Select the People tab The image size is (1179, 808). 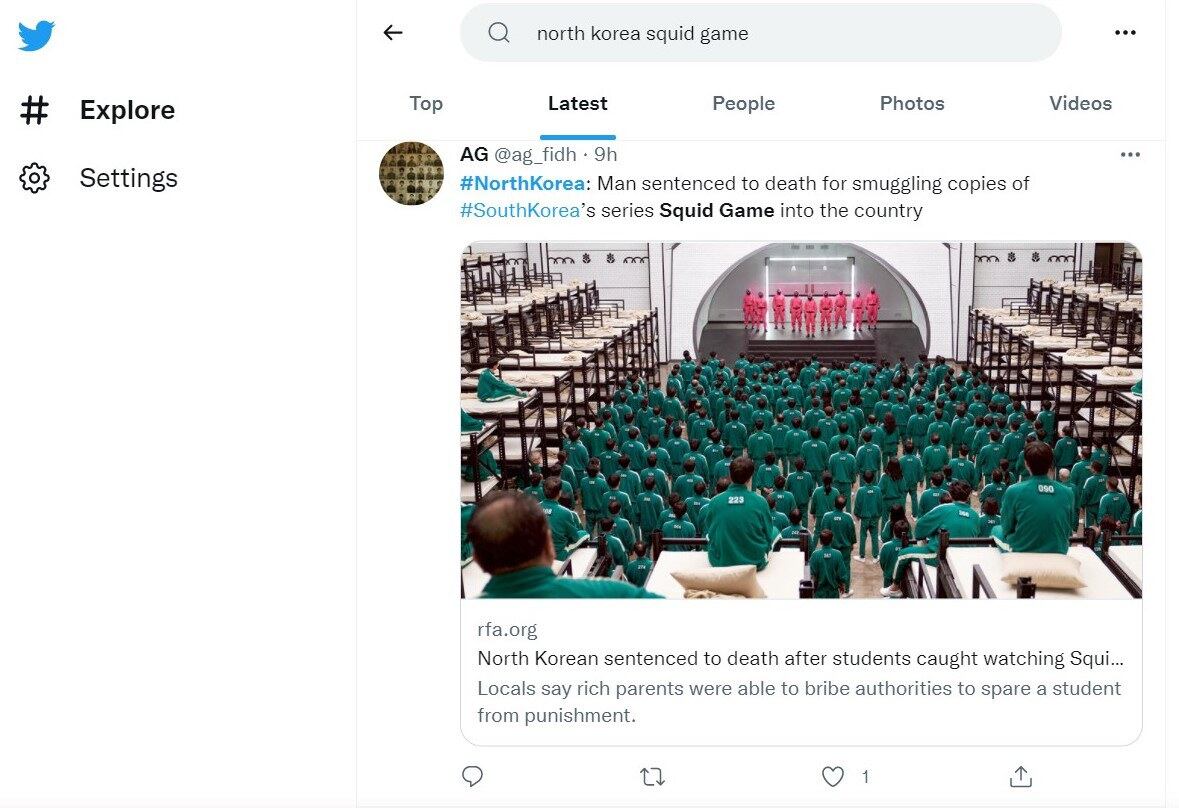pyautogui.click(x=743, y=103)
